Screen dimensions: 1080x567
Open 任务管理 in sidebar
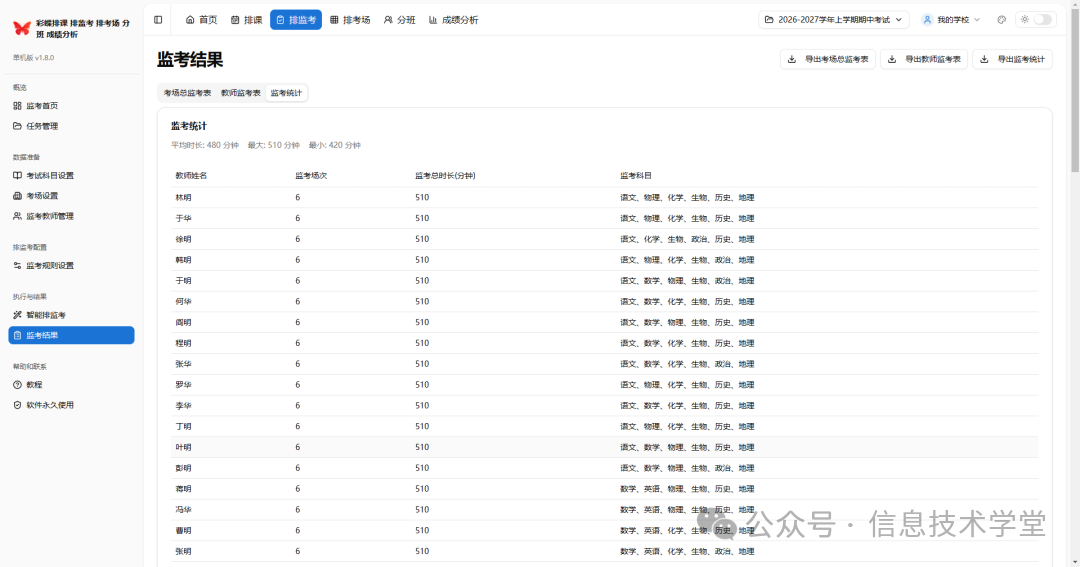pyautogui.click(x=72, y=126)
